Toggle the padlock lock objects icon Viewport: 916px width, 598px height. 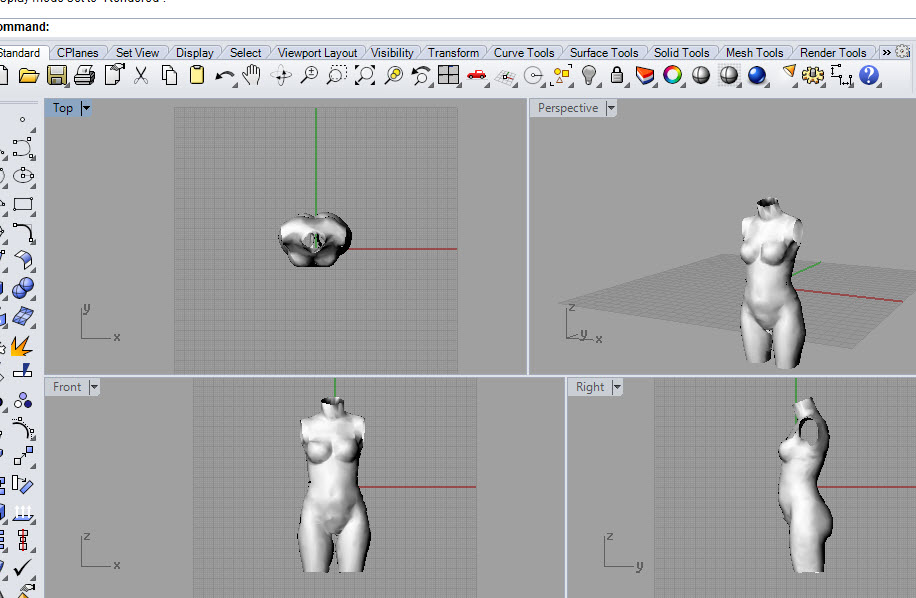[617, 75]
